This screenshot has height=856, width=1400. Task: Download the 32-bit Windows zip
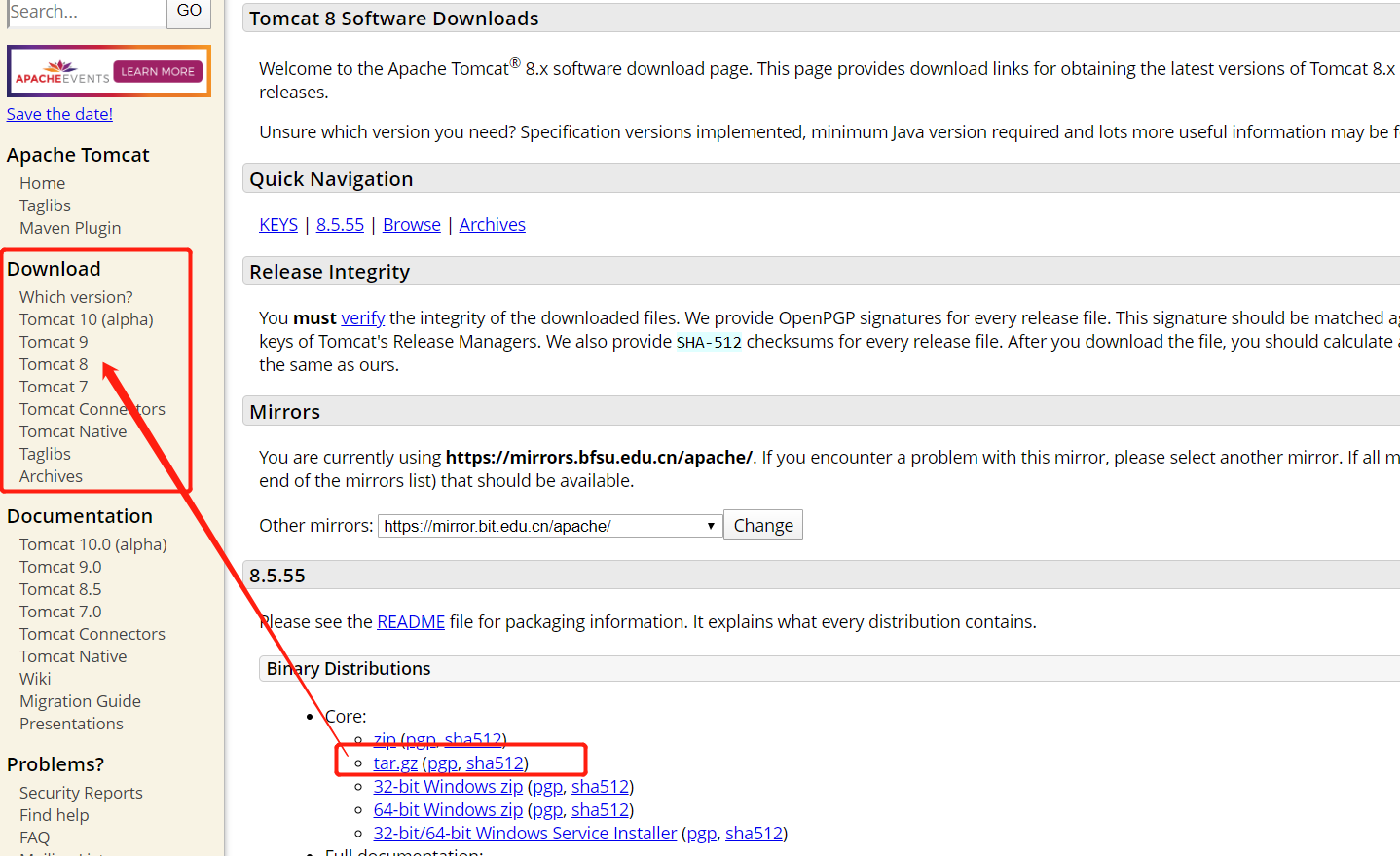(x=448, y=787)
